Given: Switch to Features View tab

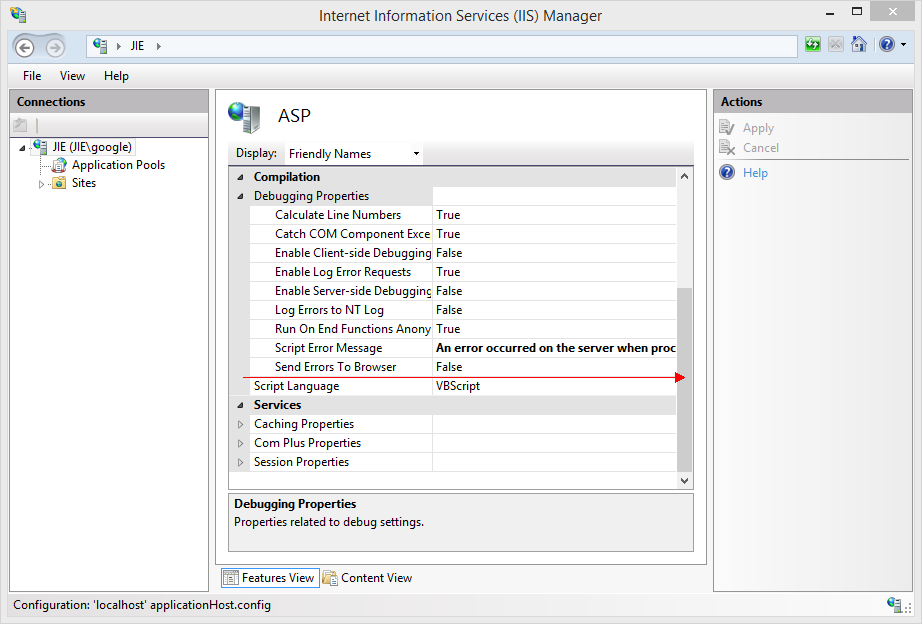Looking at the screenshot, I should [268, 578].
